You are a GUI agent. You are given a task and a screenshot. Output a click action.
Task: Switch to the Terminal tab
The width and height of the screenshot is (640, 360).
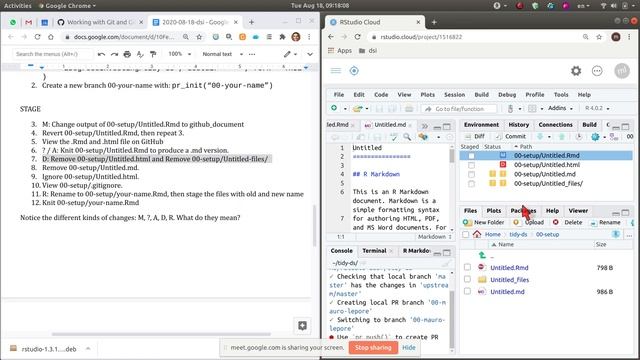coord(374,251)
